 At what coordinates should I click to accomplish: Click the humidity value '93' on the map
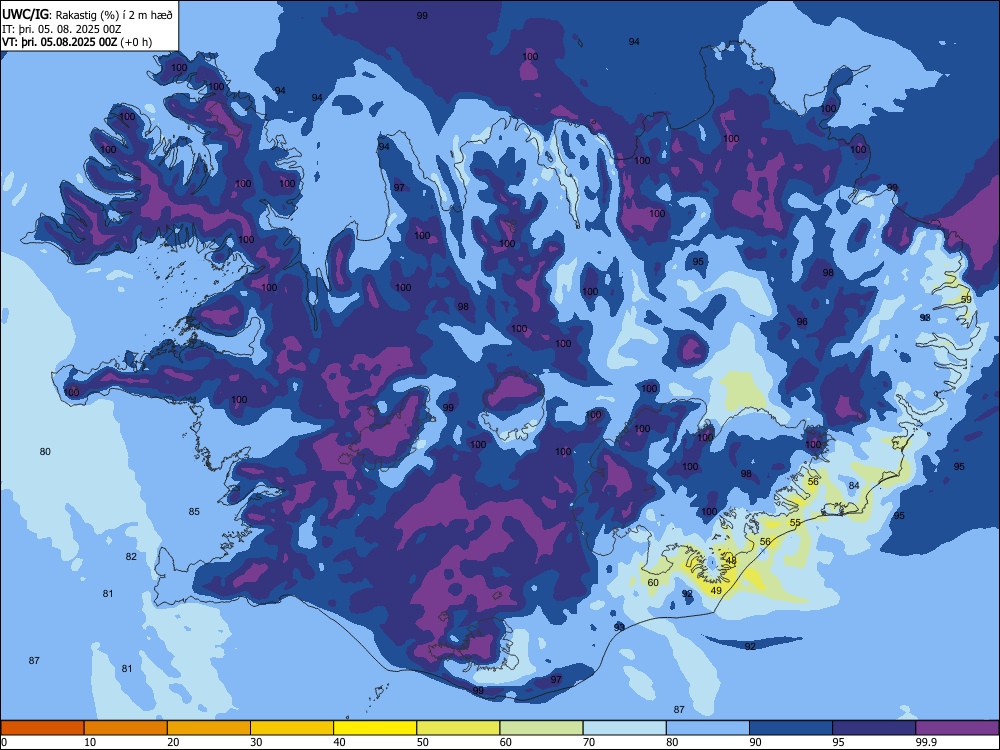(619, 628)
